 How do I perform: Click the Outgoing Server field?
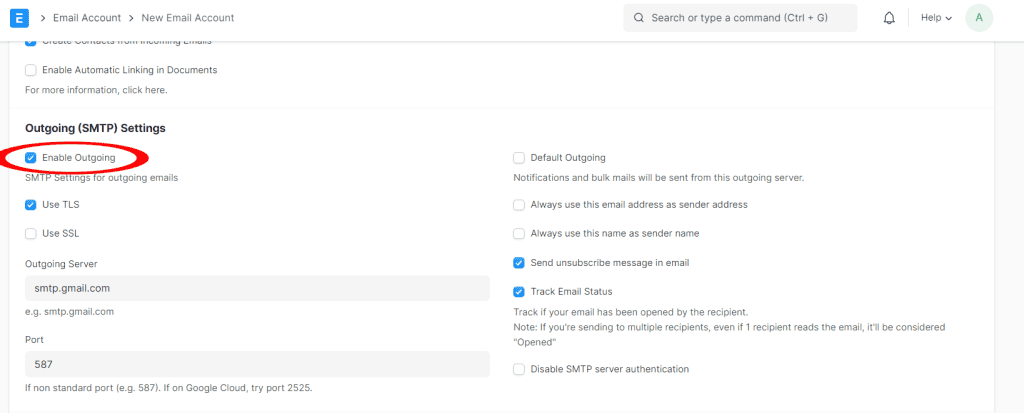[x=256, y=289]
